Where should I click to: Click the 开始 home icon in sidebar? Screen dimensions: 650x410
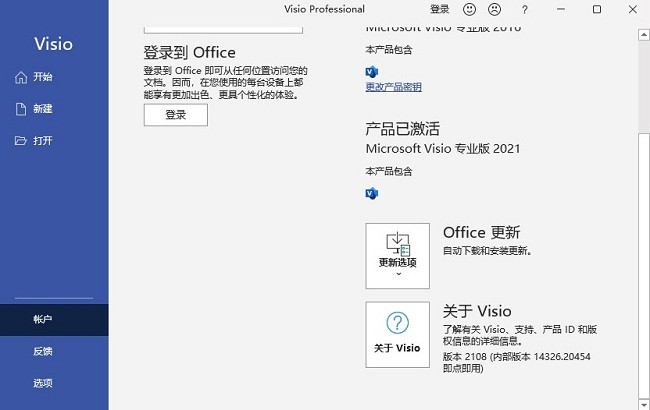(x=20, y=77)
